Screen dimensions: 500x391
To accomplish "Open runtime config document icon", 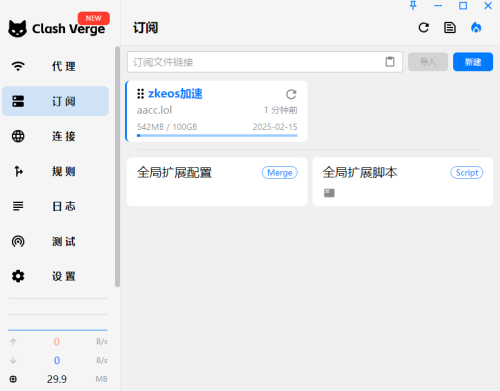I will pos(450,28).
